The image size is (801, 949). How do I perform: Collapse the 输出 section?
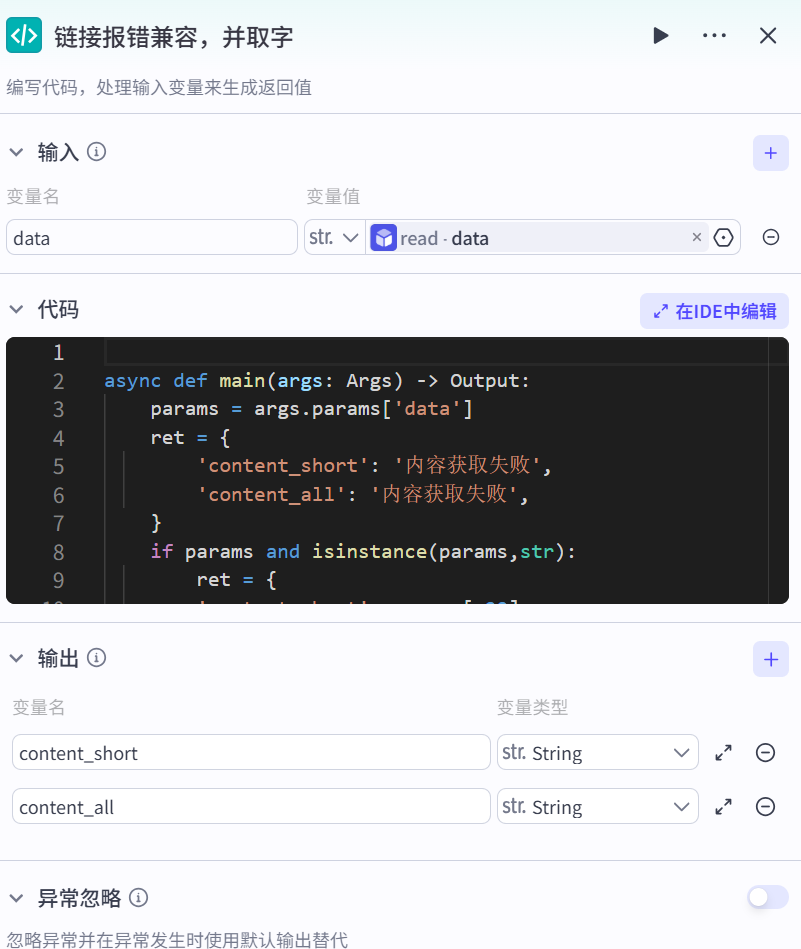16,658
